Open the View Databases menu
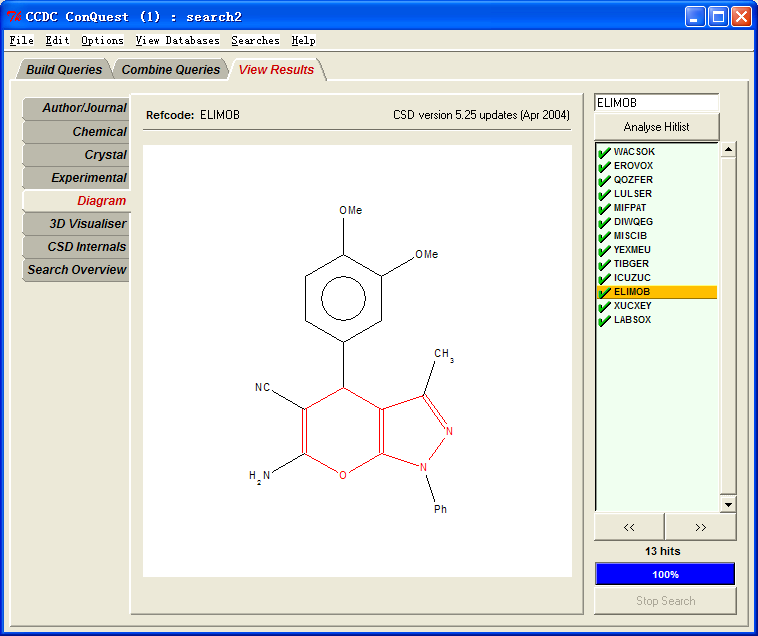This screenshot has height=636, width=758. [x=177, y=41]
